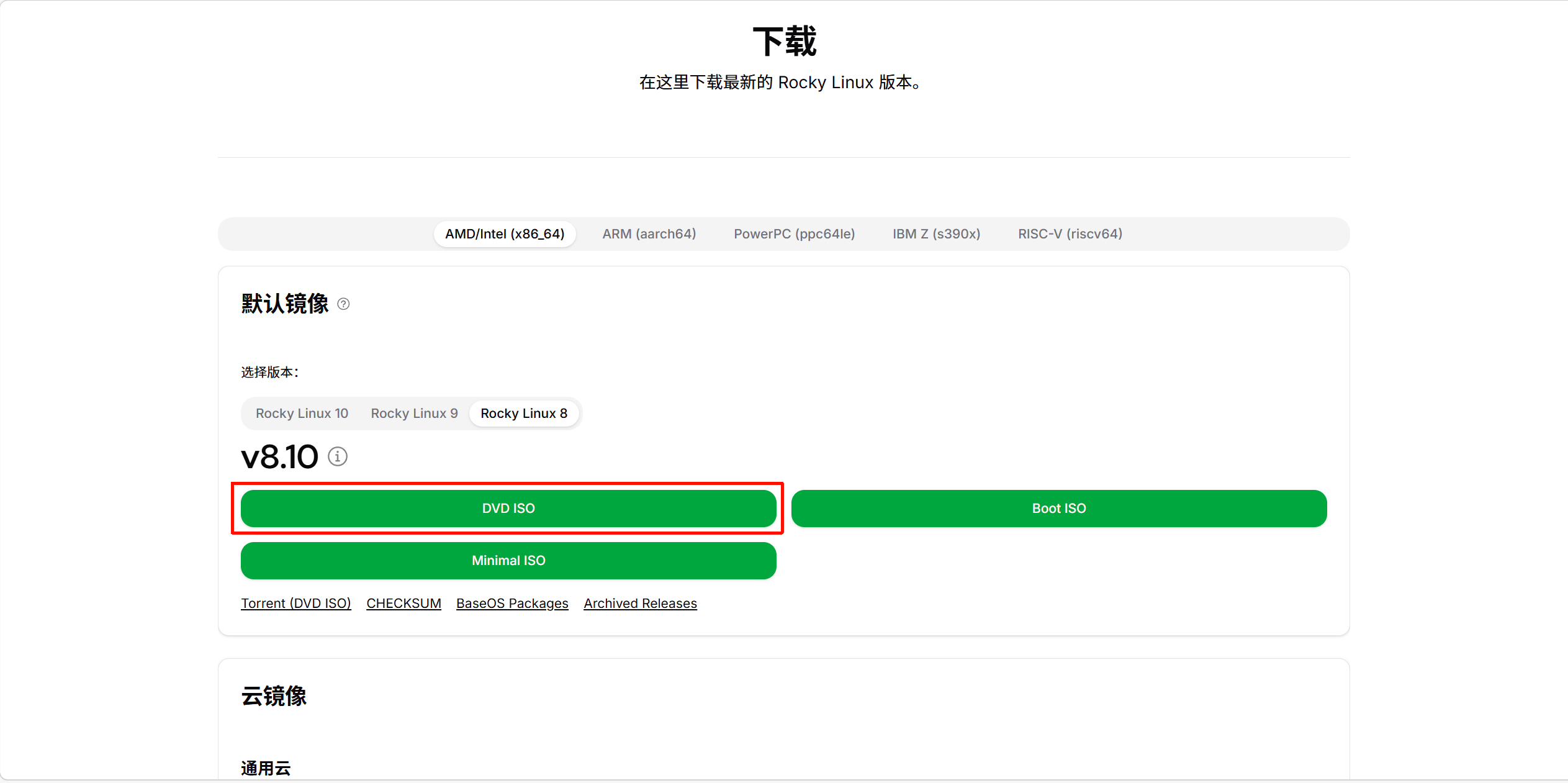Image resolution: width=1568 pixels, height=783 pixels.
Task: Visit the BaseOS Packages link
Action: pyautogui.click(x=512, y=604)
